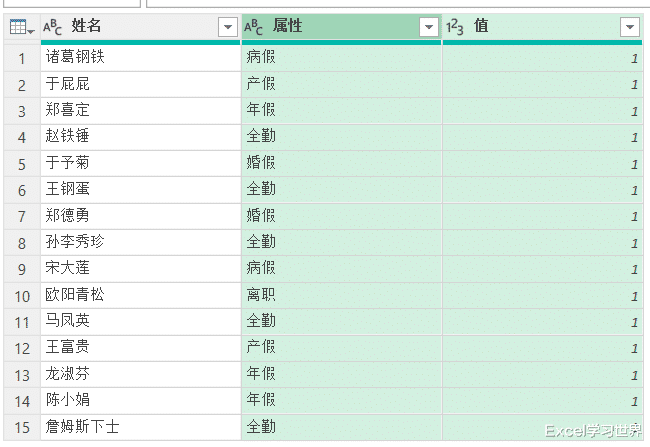Image resolution: width=650 pixels, height=447 pixels.
Task: Select row number 1
Action: coord(20,58)
